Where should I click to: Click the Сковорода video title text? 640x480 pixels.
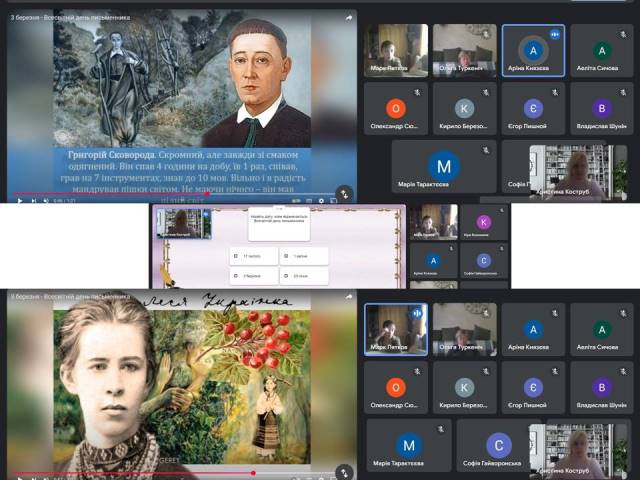point(71,18)
